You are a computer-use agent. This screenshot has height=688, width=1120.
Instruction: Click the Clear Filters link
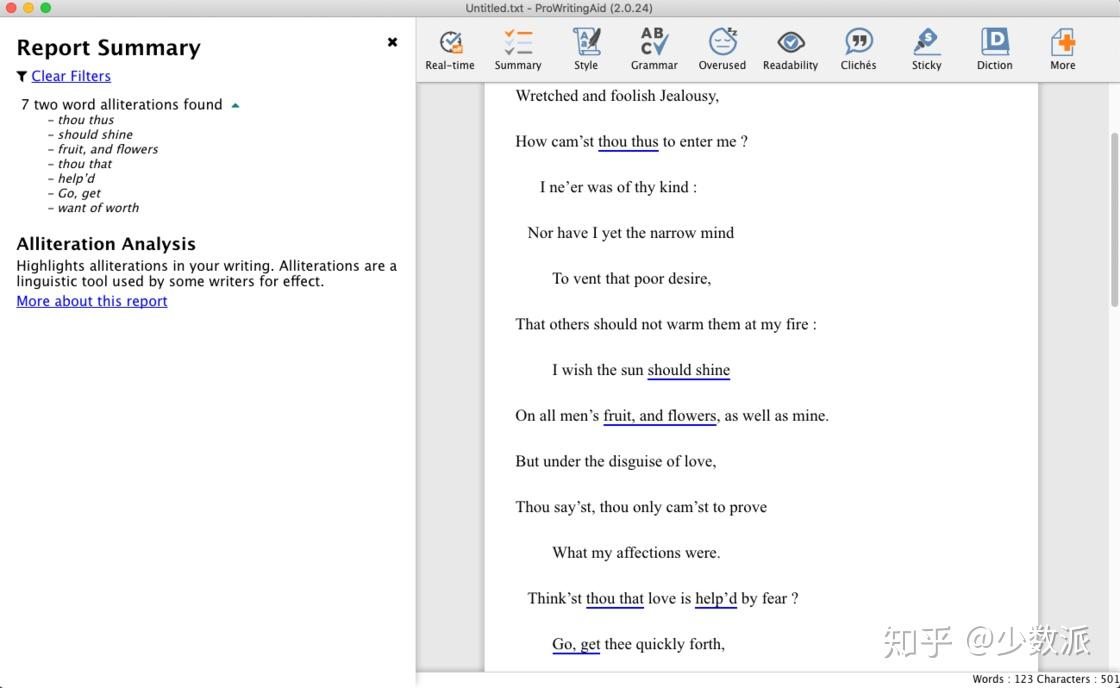point(71,76)
